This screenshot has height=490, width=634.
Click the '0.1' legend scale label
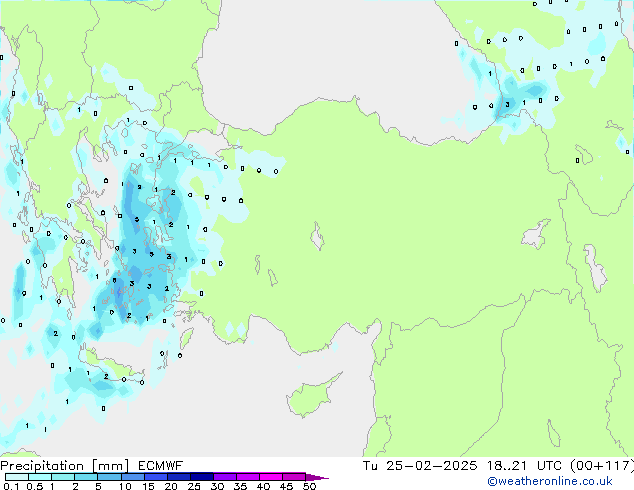pos(11,486)
